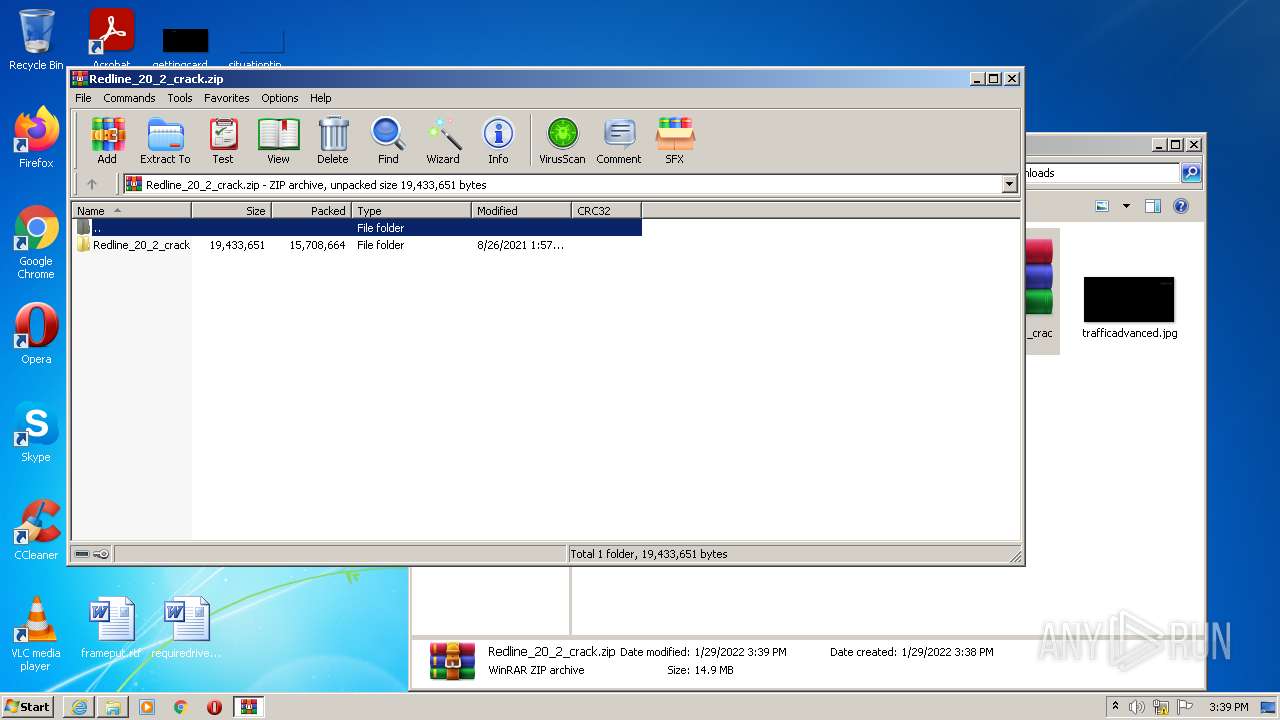Sort list by Modified column
Image resolution: width=1280 pixels, height=720 pixels.
(521, 211)
